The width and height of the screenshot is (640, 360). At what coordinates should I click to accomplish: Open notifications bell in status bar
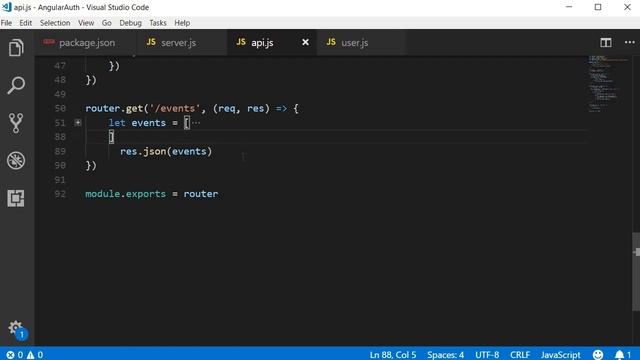623,355
